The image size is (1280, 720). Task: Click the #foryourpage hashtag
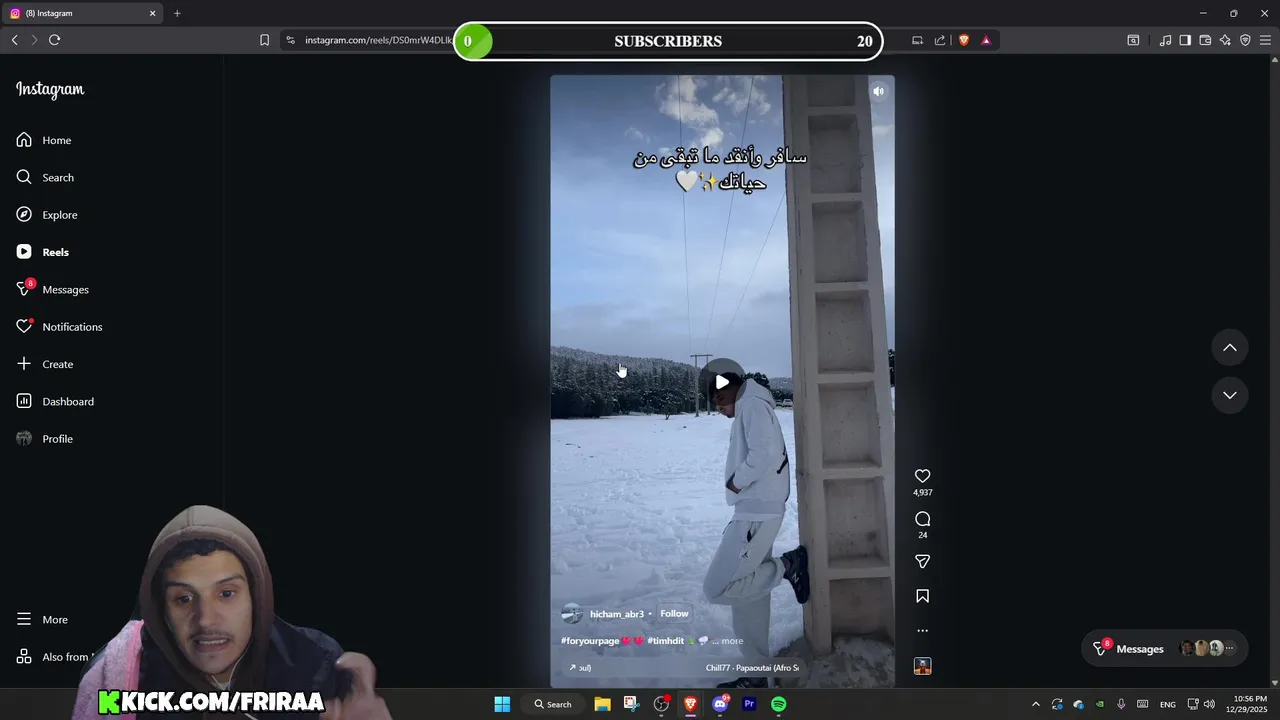coord(590,641)
